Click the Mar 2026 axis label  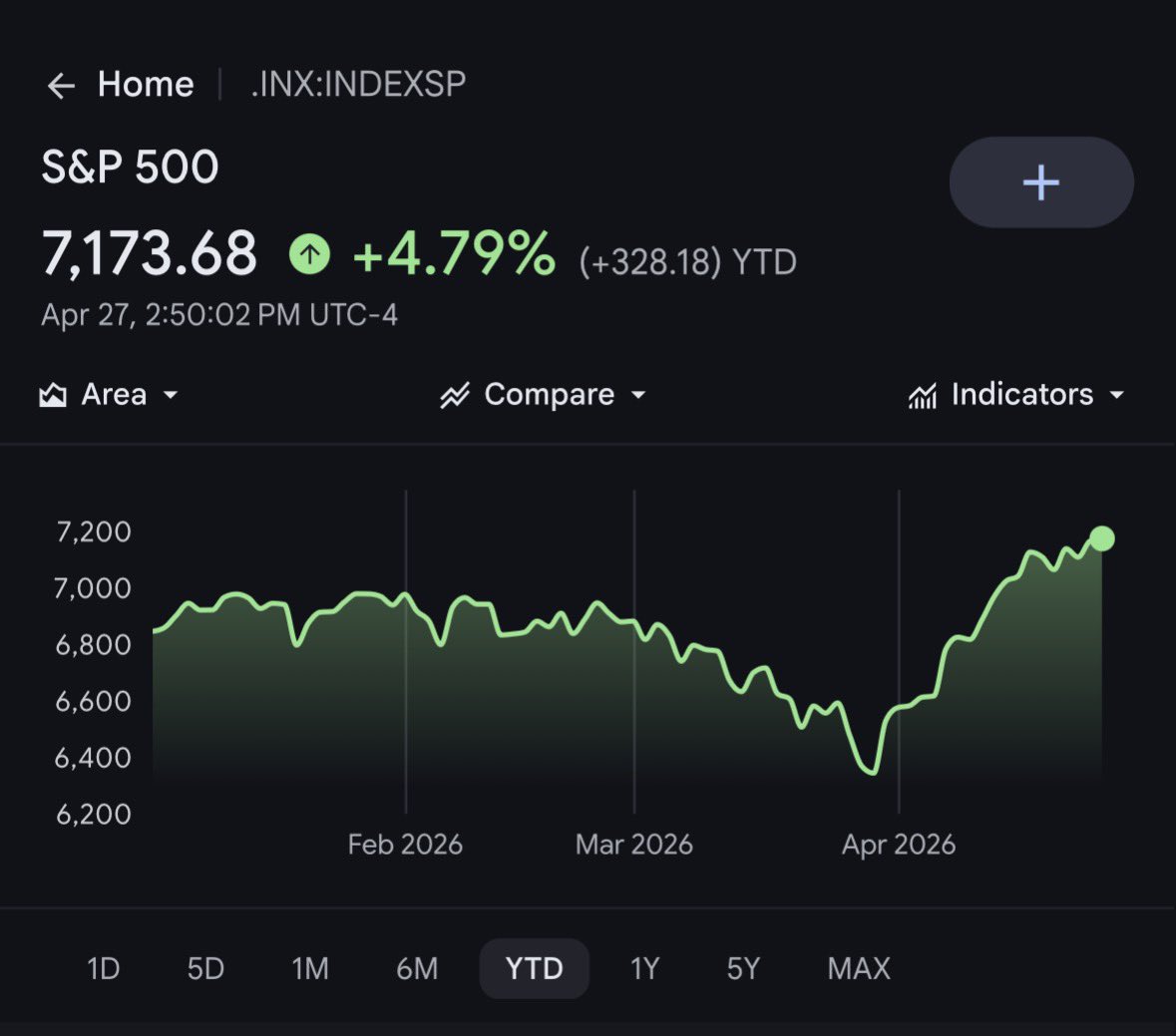pyautogui.click(x=633, y=845)
